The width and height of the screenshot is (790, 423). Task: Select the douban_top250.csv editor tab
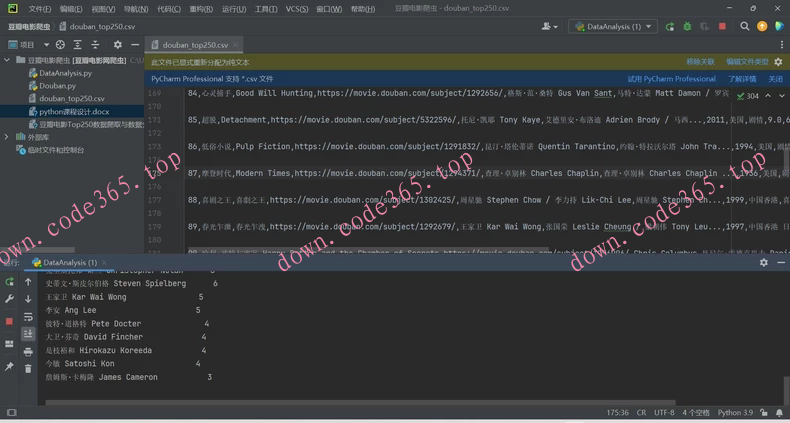(x=194, y=45)
